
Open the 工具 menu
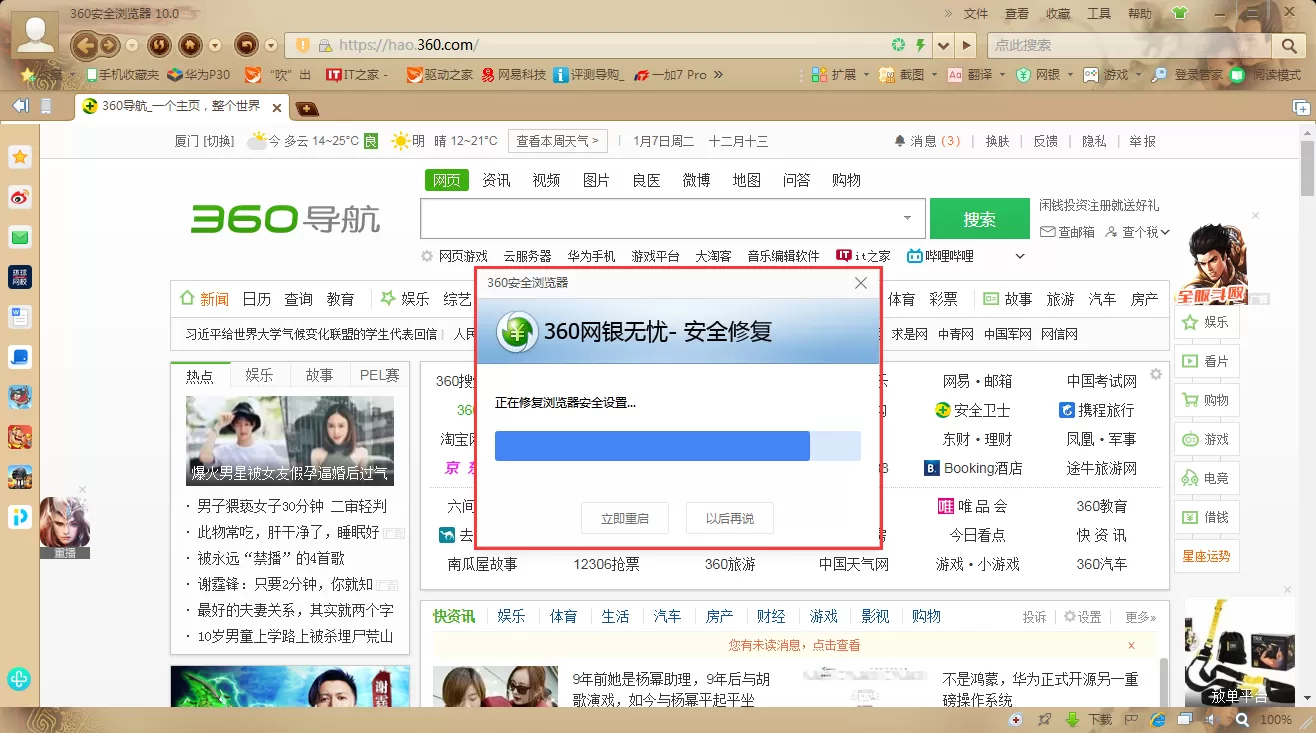click(x=1099, y=14)
